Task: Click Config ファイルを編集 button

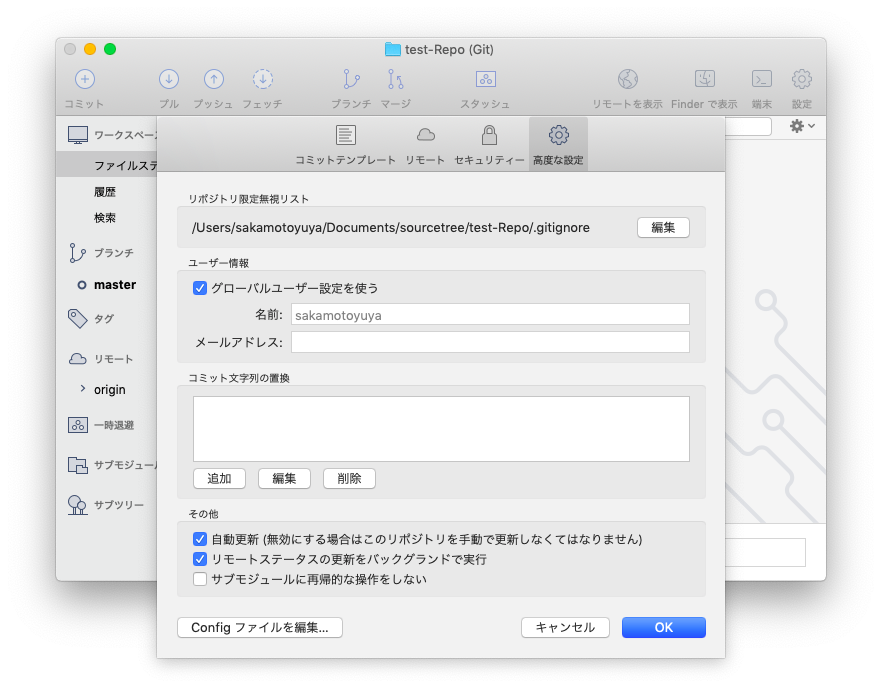Action: pyautogui.click(x=259, y=628)
